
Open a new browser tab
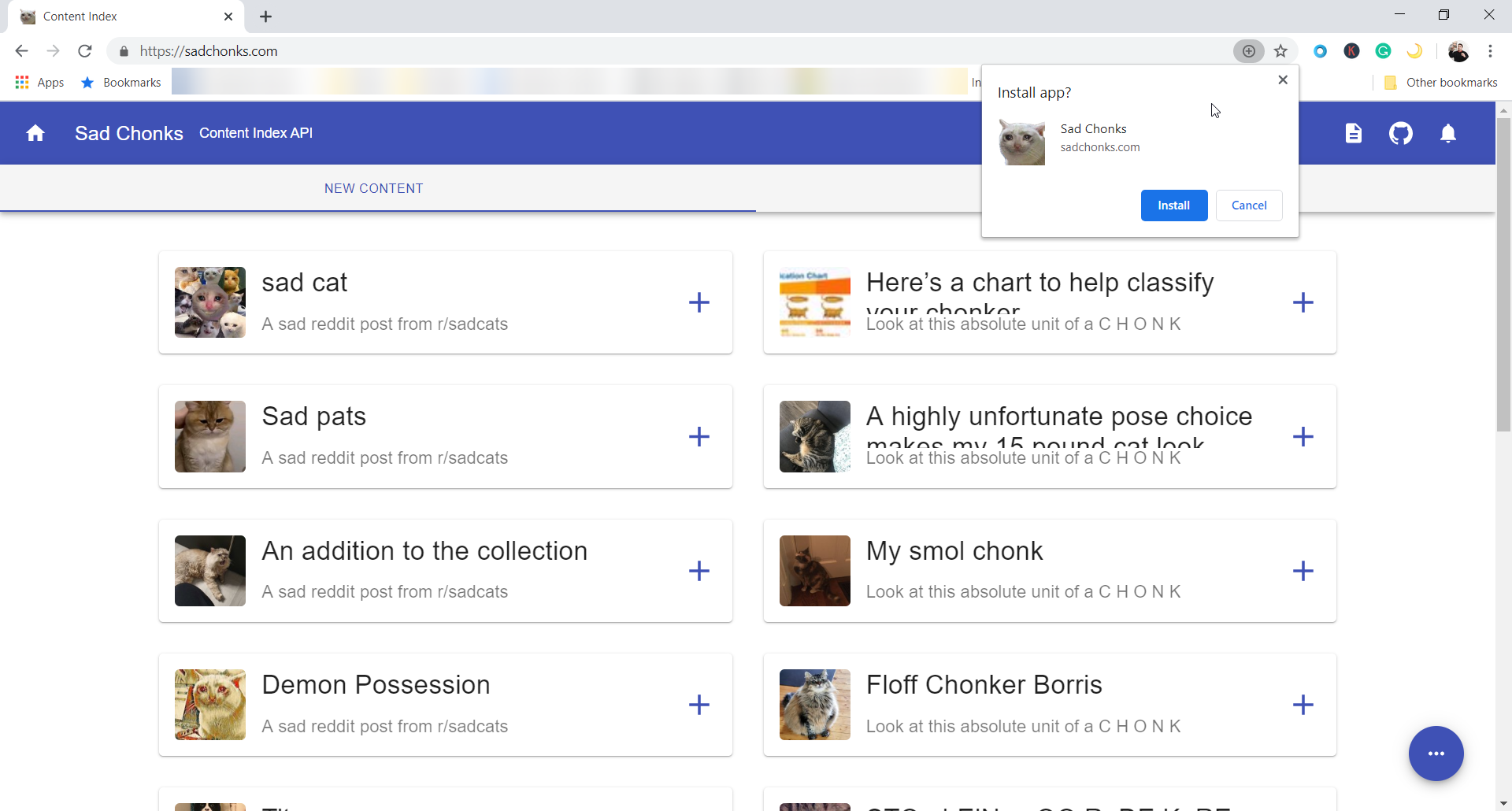pos(265,17)
